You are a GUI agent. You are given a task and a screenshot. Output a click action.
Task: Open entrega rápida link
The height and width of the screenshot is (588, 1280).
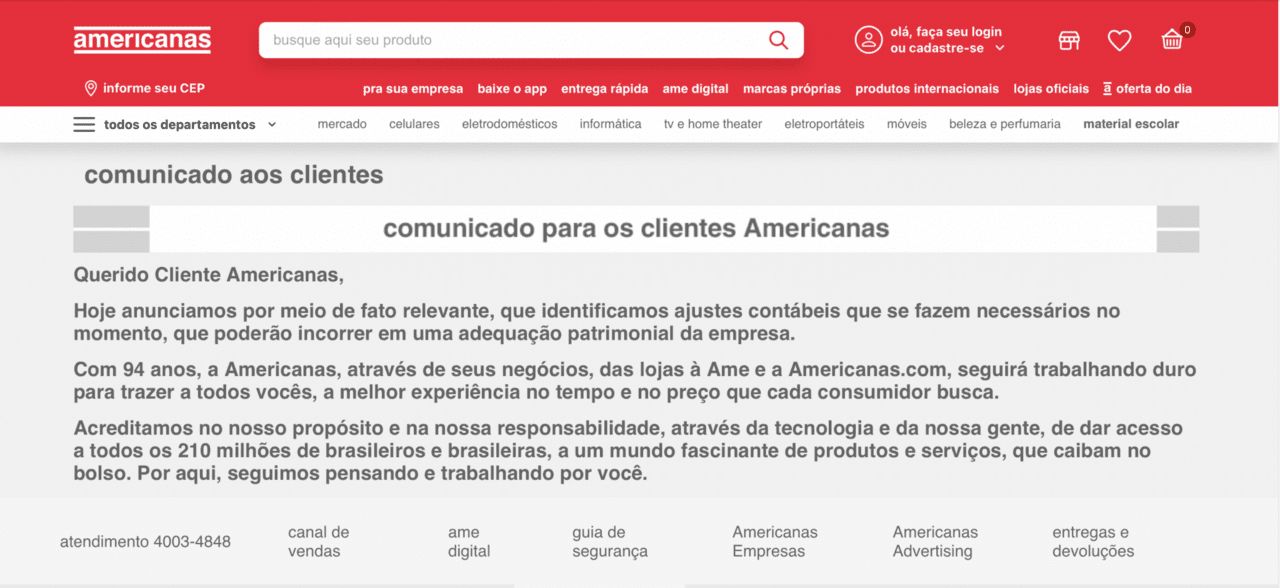(605, 88)
